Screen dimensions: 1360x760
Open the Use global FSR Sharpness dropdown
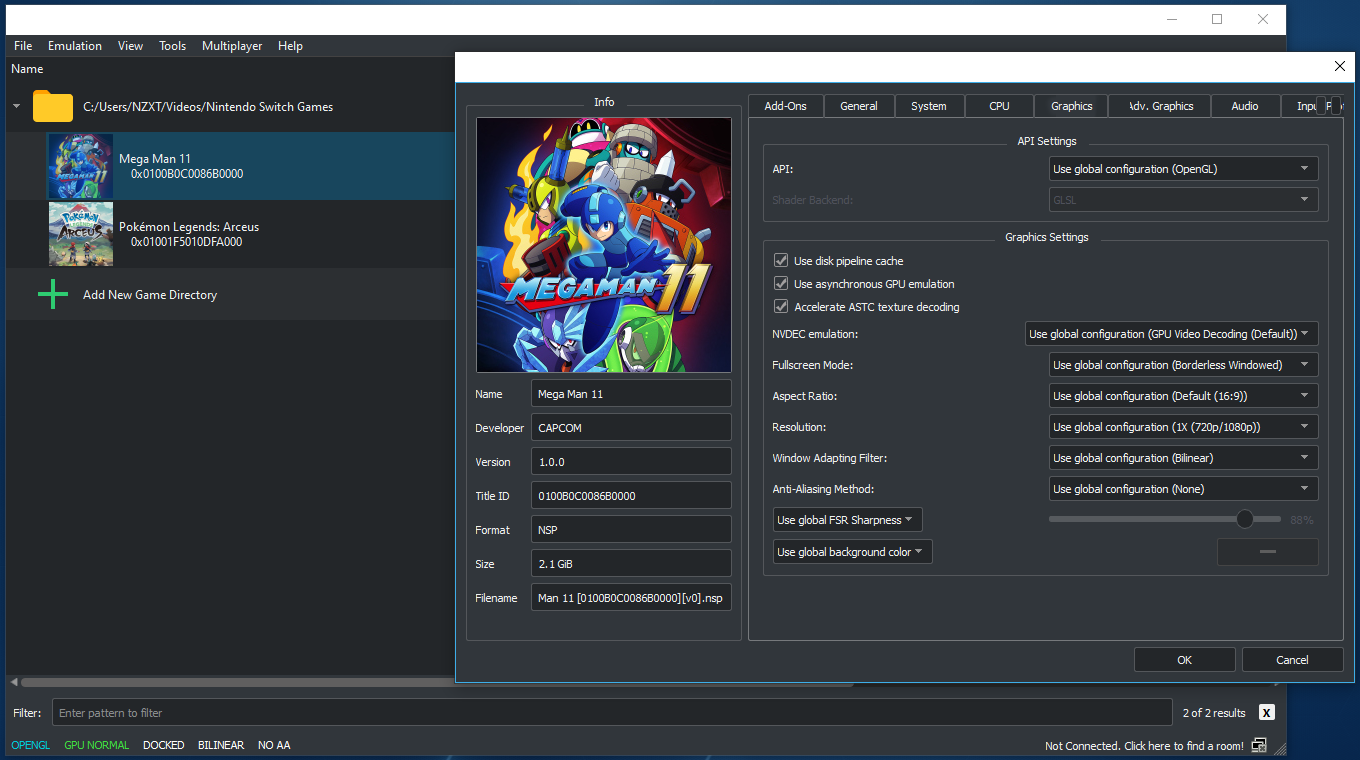(x=848, y=520)
